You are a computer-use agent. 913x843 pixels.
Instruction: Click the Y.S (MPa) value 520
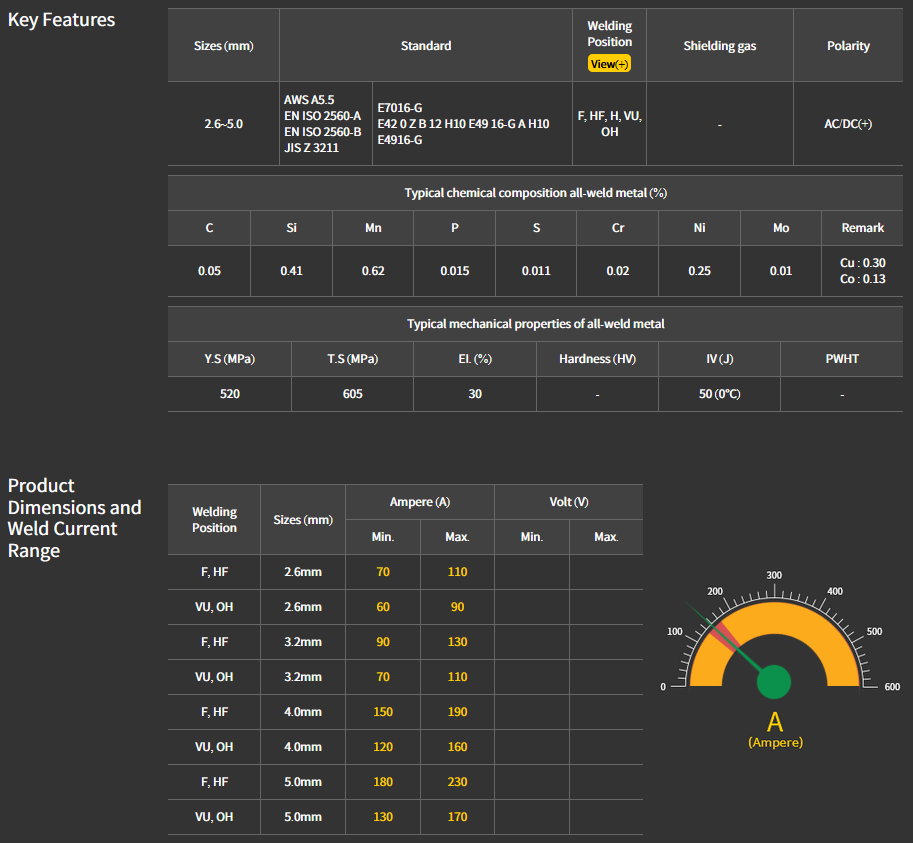(229, 394)
